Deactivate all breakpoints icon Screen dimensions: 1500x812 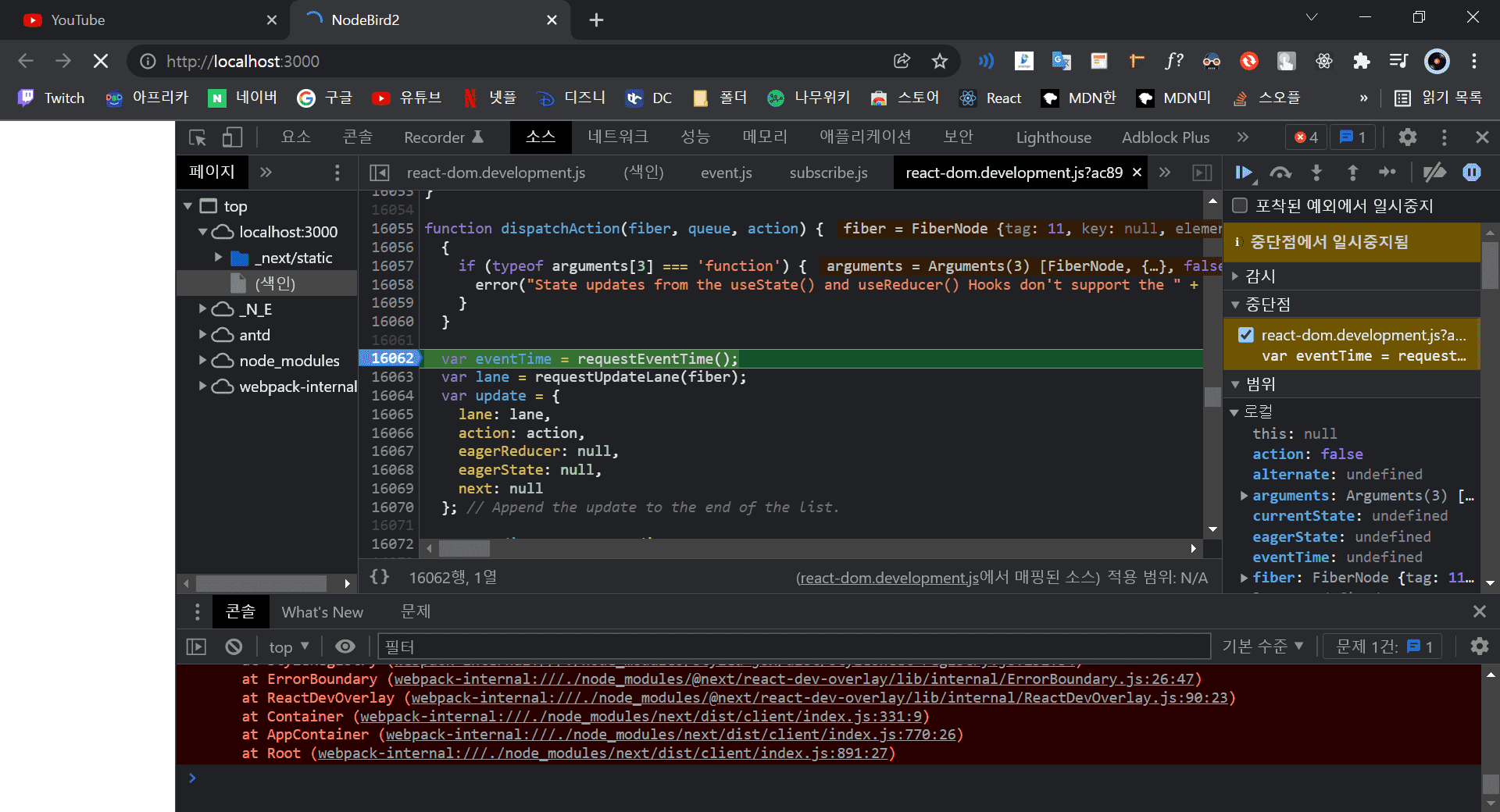(1434, 173)
